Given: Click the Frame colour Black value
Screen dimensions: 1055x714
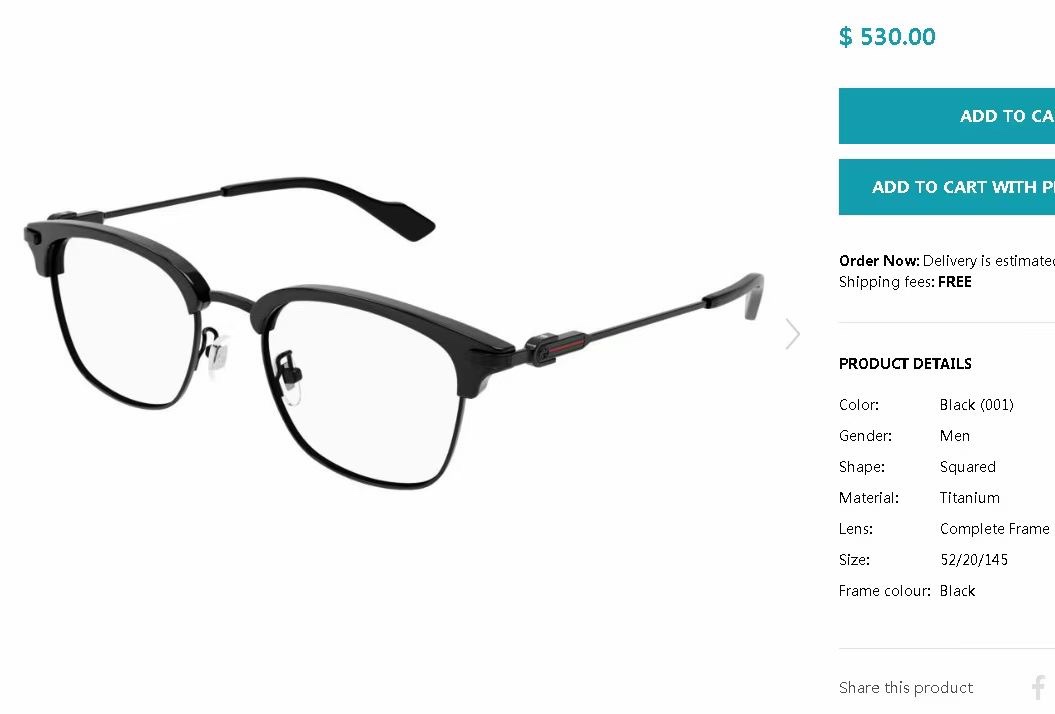Looking at the screenshot, I should (957, 591).
